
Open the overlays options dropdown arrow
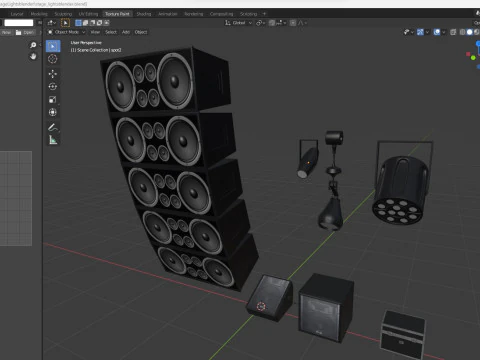444,32
